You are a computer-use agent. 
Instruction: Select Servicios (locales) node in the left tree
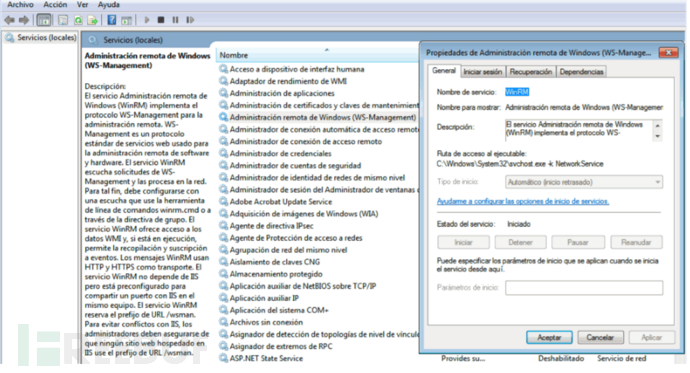(x=40, y=38)
